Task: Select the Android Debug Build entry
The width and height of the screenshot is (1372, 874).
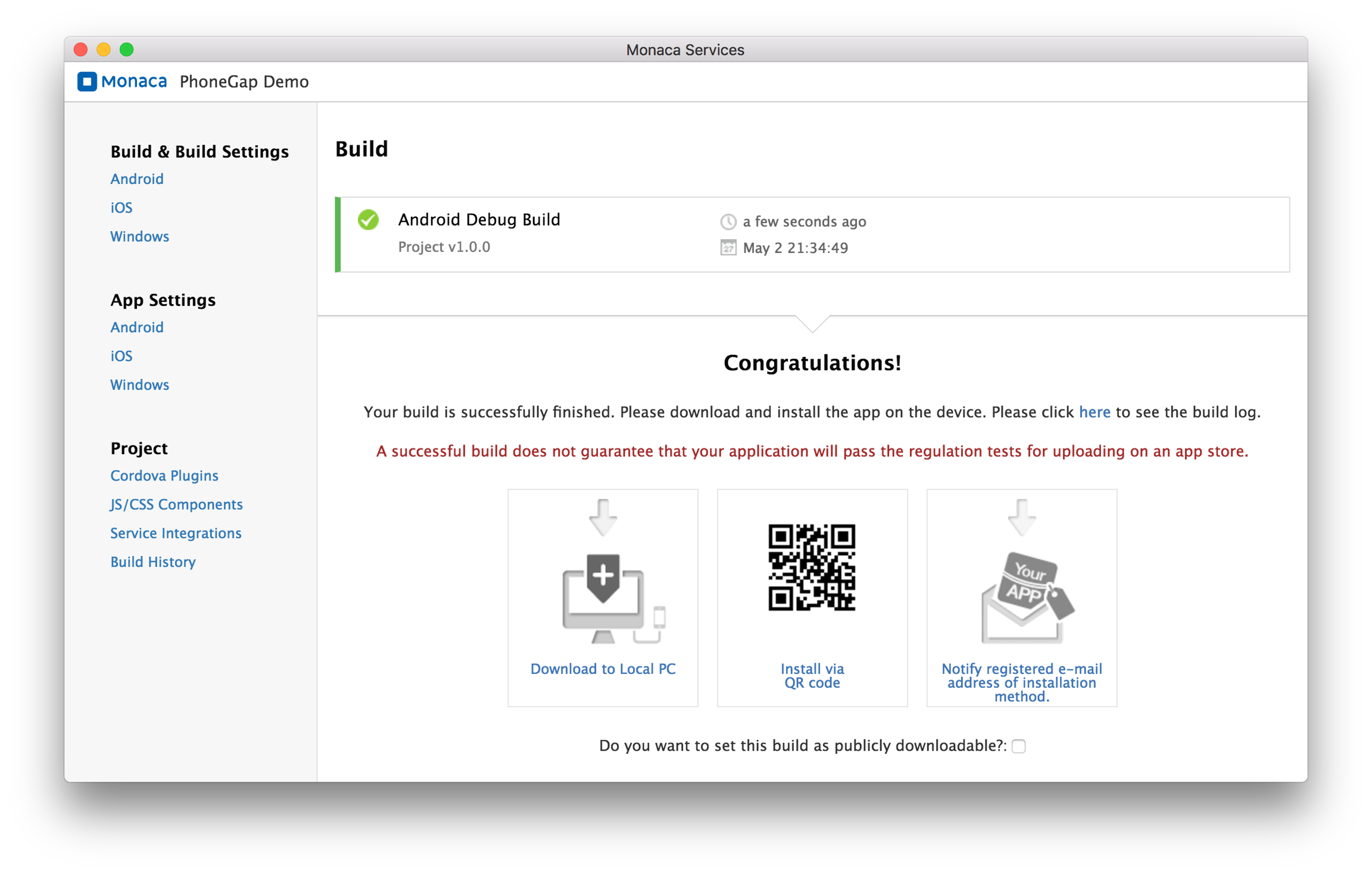Action: (479, 220)
